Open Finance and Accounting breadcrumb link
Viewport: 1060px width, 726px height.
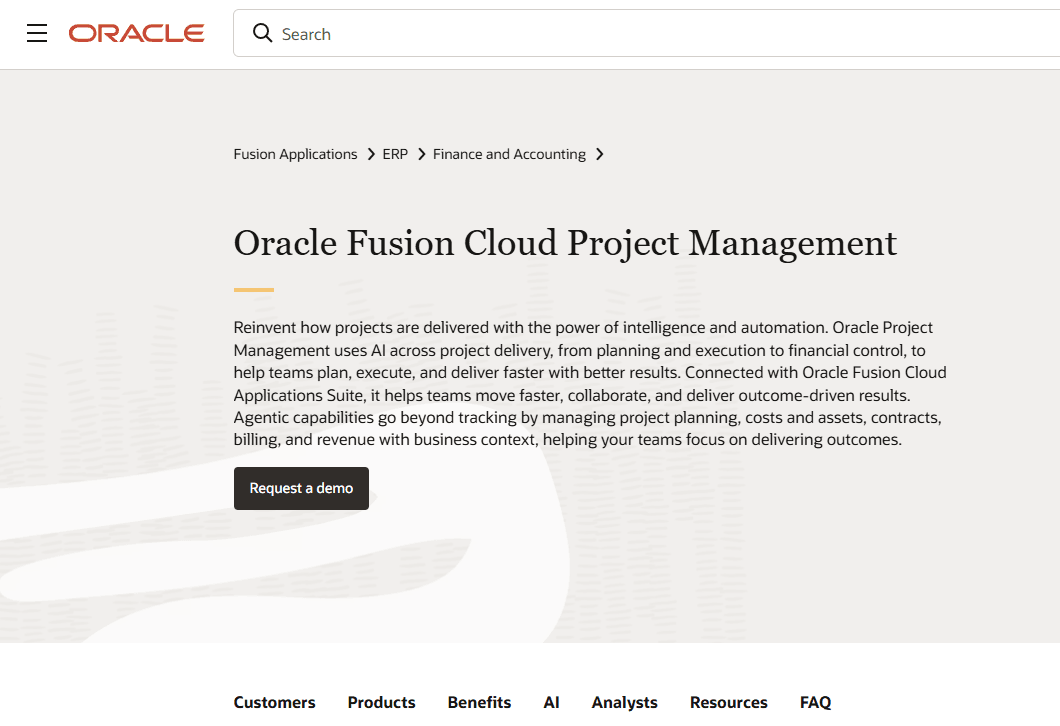click(509, 154)
